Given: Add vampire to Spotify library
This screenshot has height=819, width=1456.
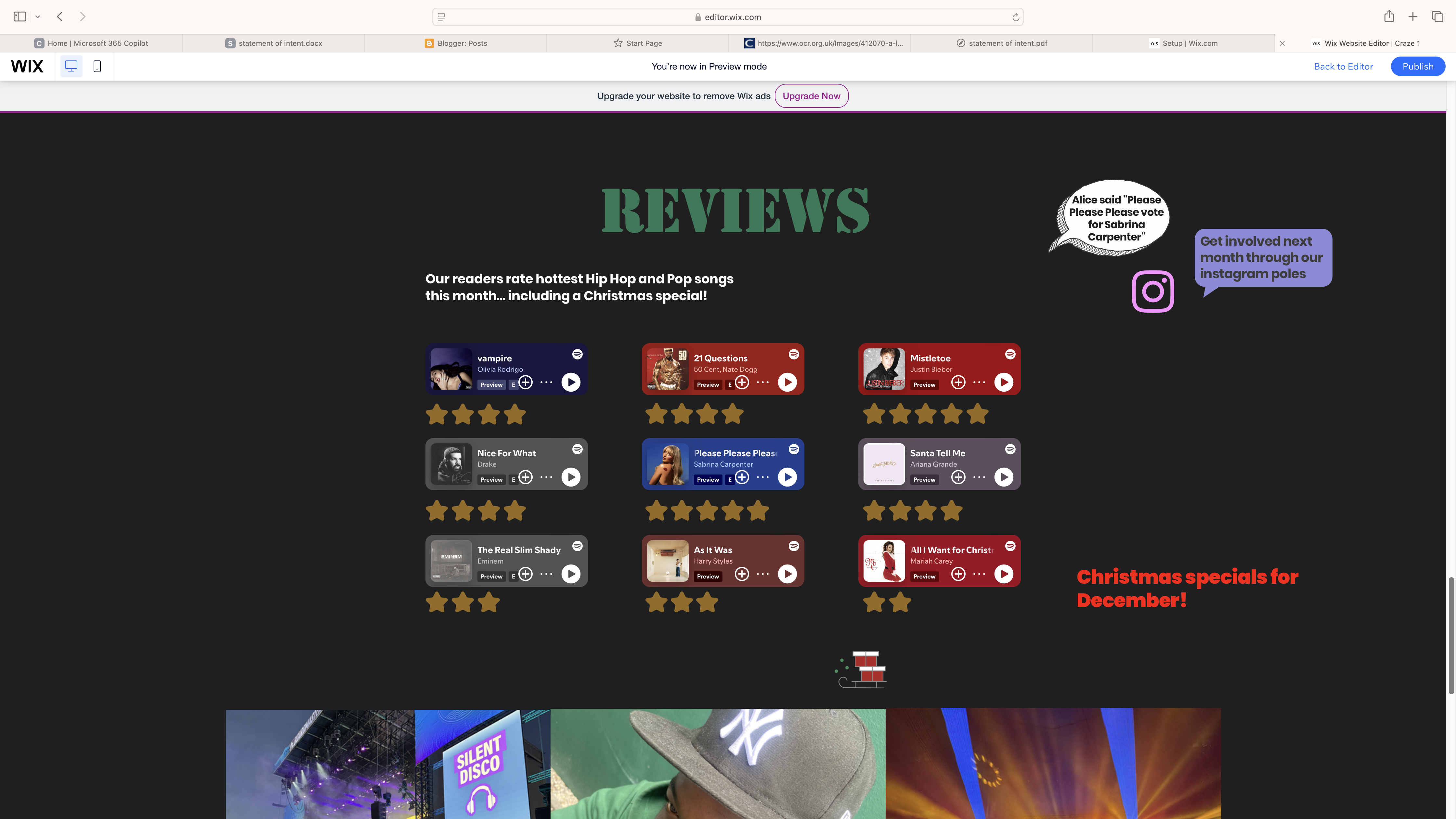Looking at the screenshot, I should [x=526, y=382].
